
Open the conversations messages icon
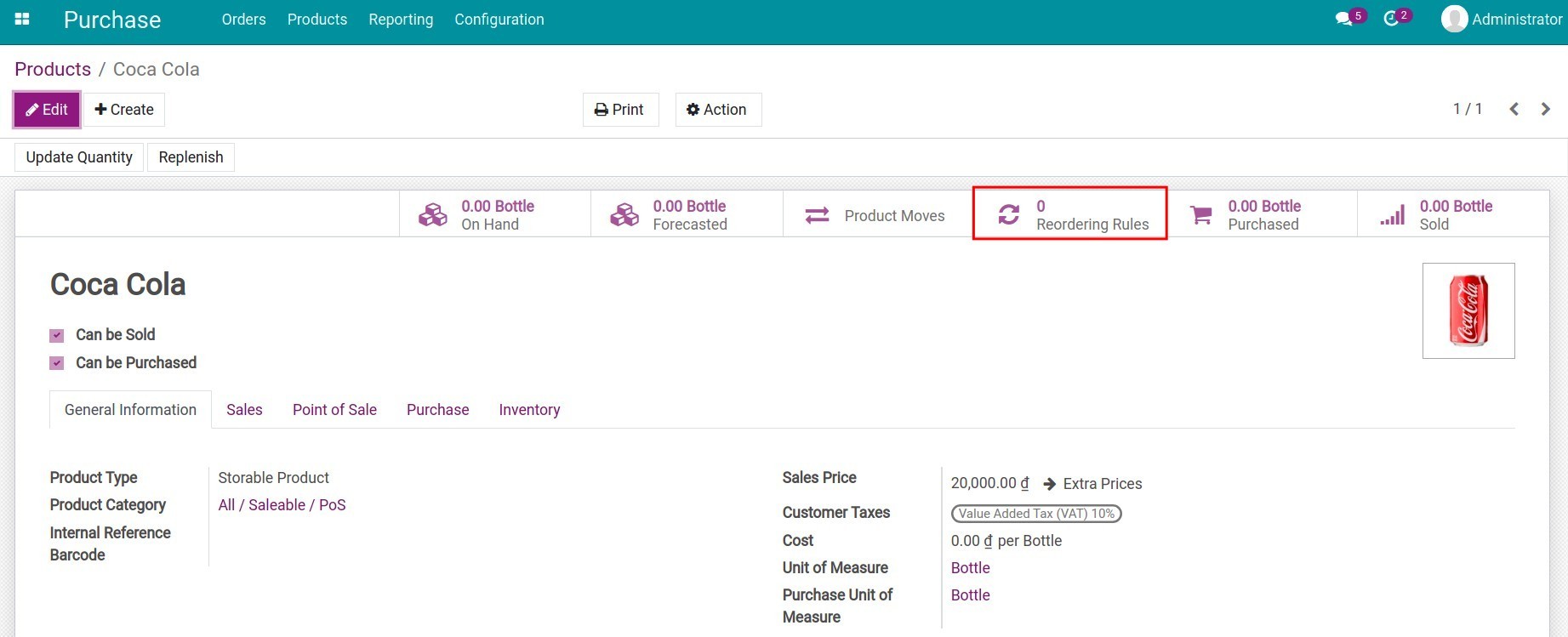click(1343, 19)
